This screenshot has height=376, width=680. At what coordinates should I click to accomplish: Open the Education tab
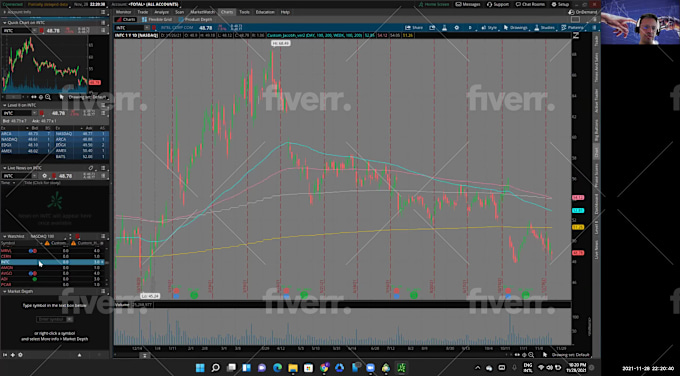click(265, 12)
